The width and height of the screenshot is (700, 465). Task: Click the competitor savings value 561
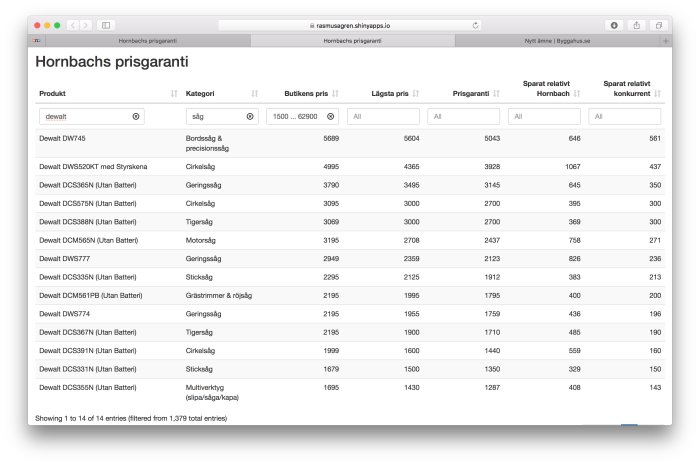click(x=655, y=138)
